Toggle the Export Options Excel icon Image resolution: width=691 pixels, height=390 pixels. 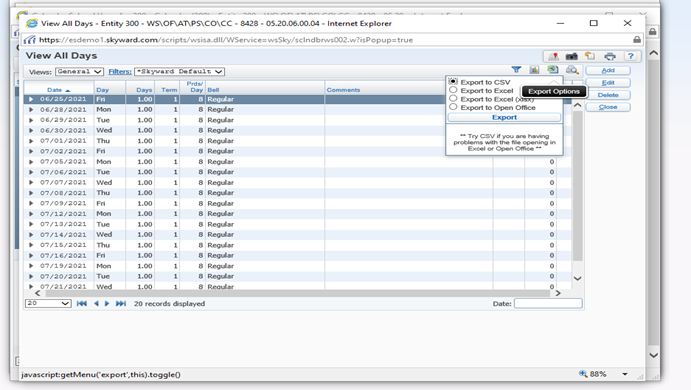(x=553, y=70)
